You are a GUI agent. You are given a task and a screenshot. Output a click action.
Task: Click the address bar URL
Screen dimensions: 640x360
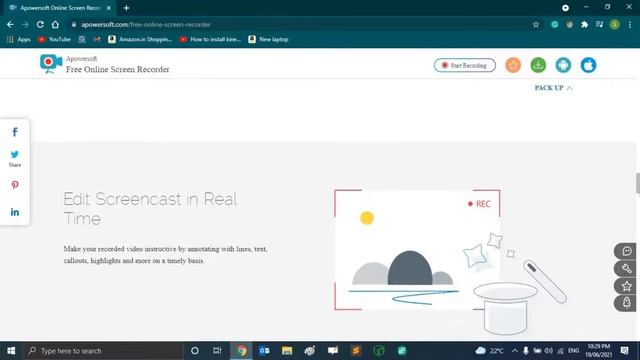tap(146, 24)
